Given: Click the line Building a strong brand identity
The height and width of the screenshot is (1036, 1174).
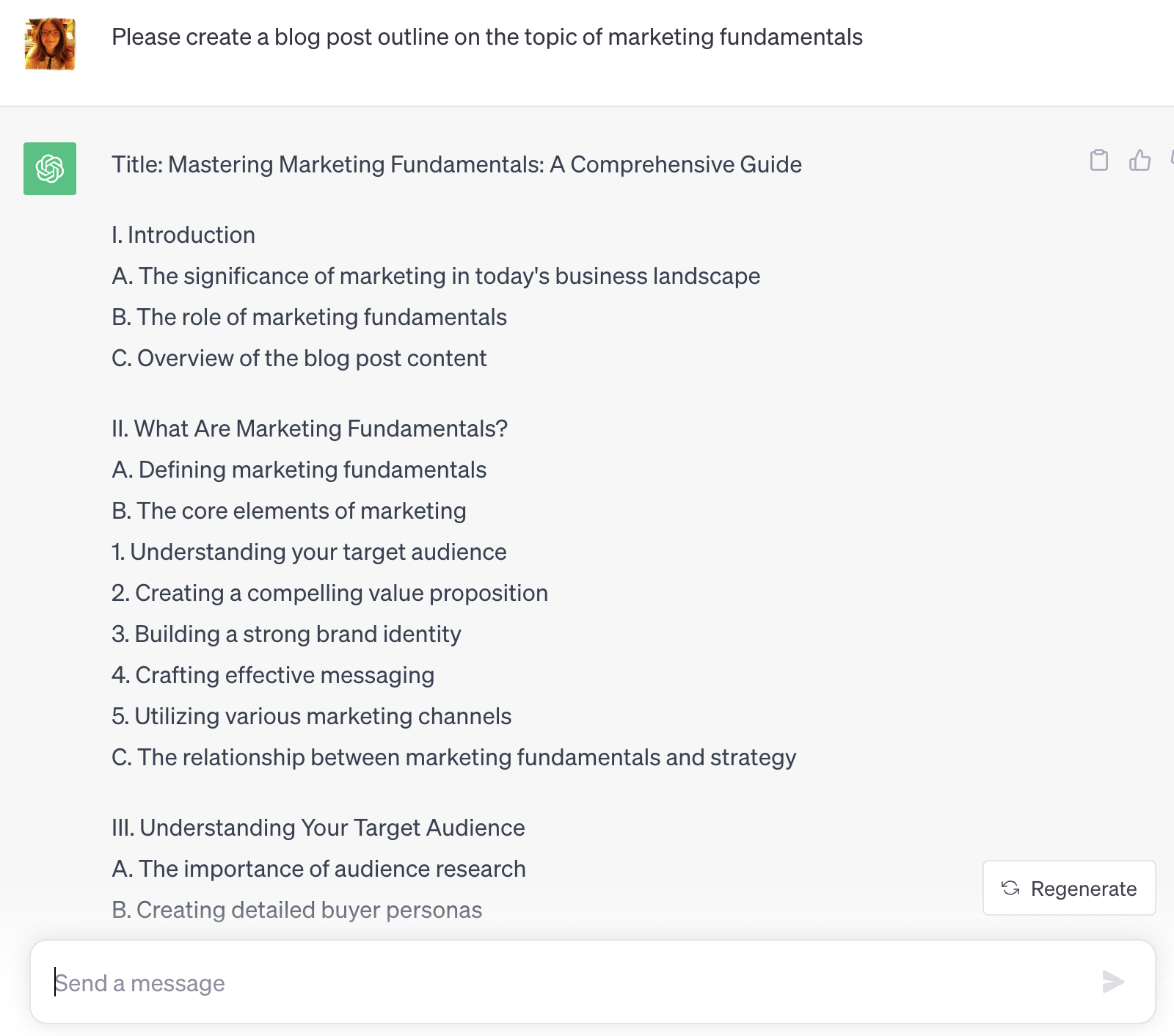Looking at the screenshot, I should click(286, 634).
